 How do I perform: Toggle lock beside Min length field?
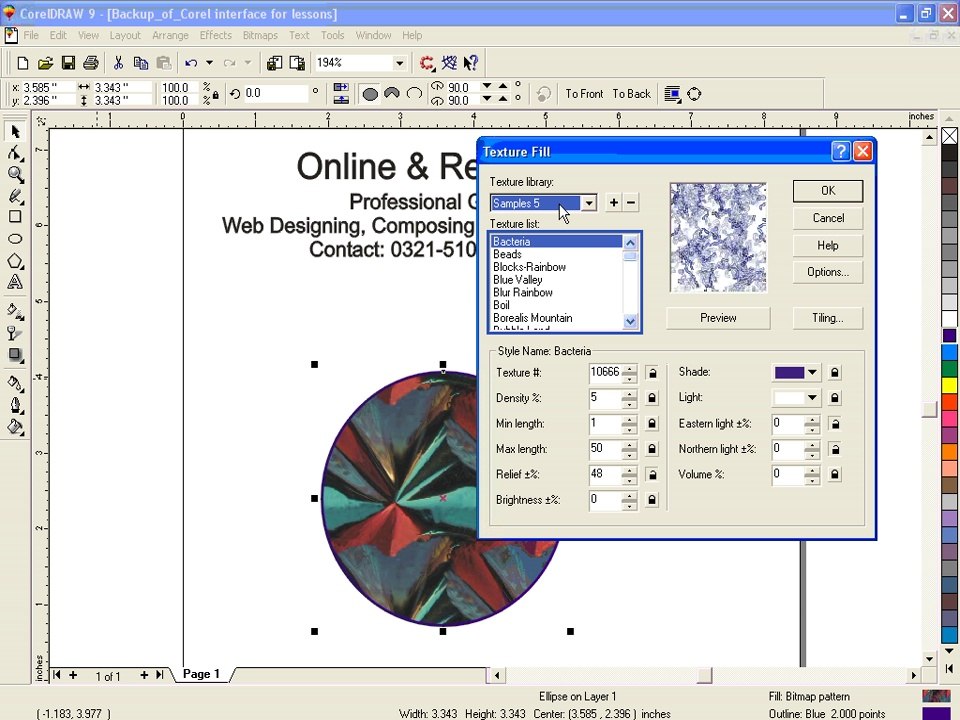coord(652,424)
